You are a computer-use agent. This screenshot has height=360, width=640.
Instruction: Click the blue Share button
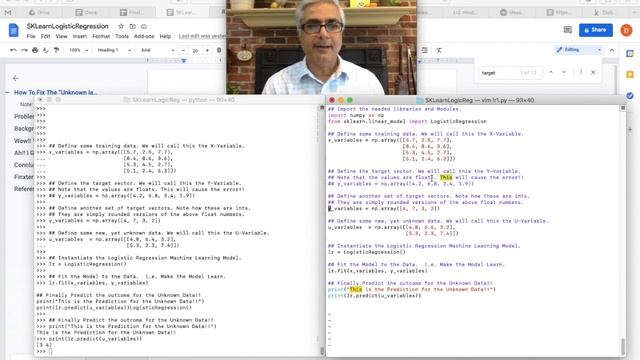pyautogui.click(x=596, y=30)
